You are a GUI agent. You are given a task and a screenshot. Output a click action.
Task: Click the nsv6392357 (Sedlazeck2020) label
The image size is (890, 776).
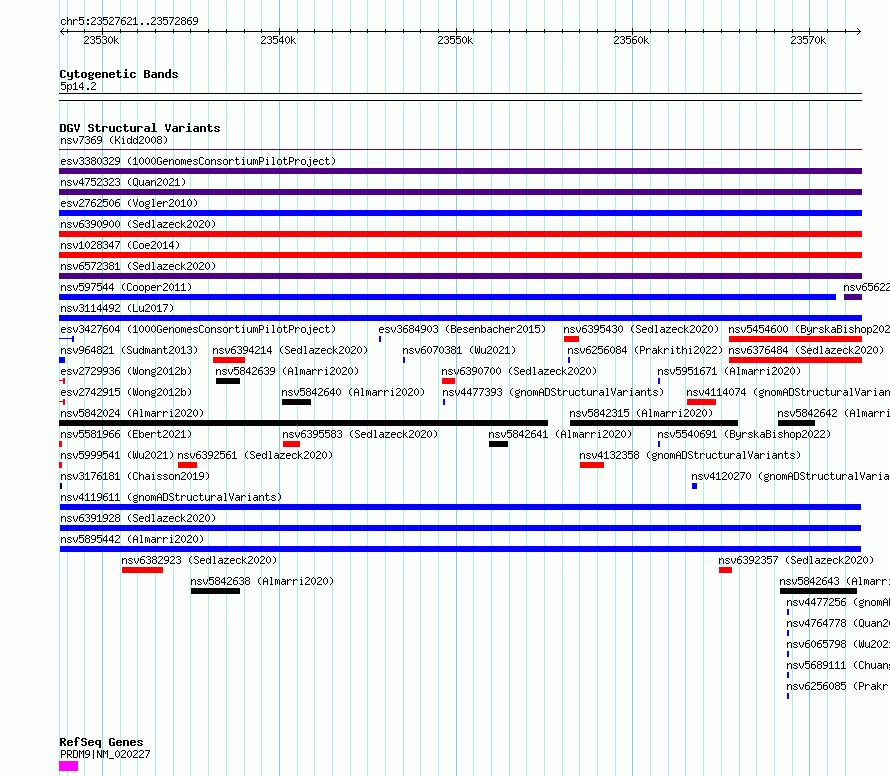pyautogui.click(x=796, y=560)
